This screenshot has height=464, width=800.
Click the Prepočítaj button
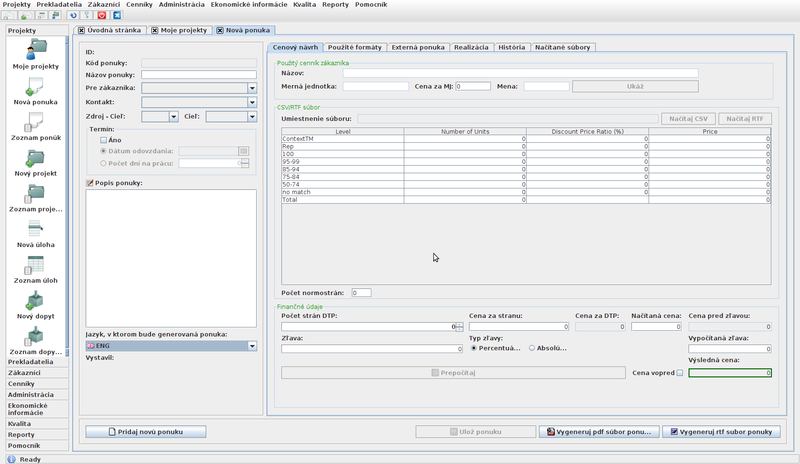[453, 373]
